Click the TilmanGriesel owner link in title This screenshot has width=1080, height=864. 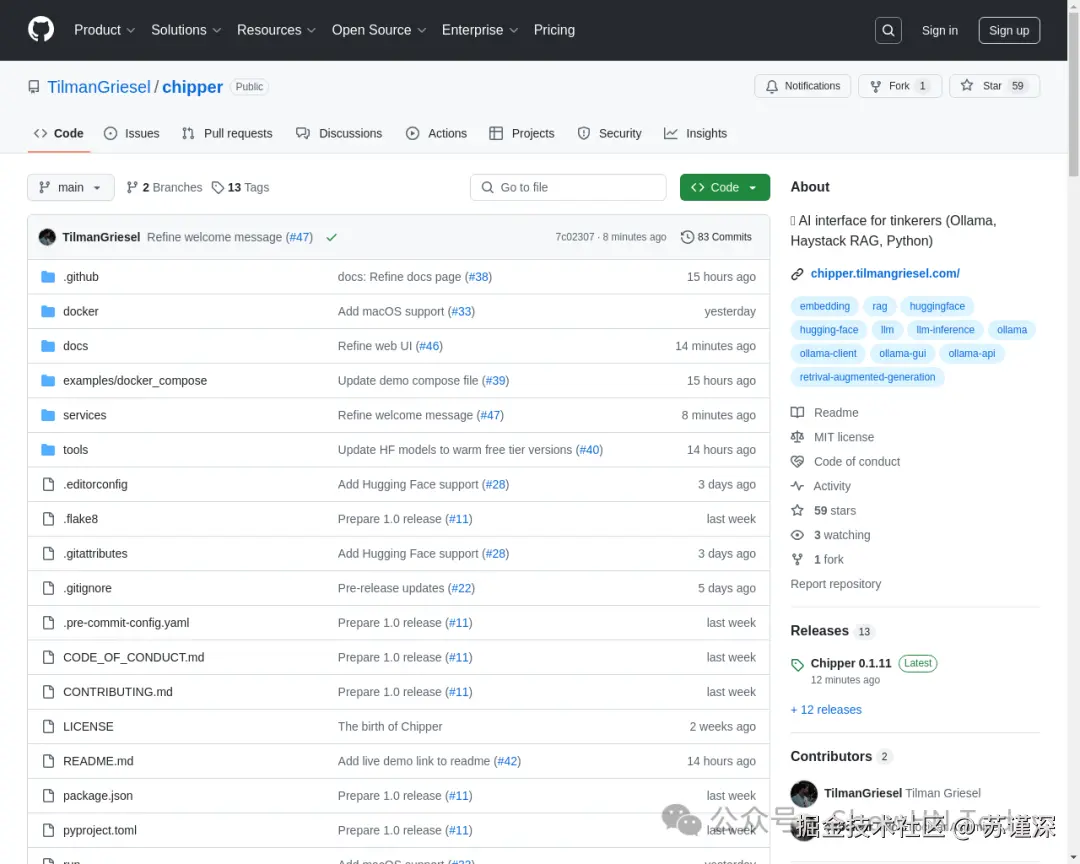(x=98, y=87)
